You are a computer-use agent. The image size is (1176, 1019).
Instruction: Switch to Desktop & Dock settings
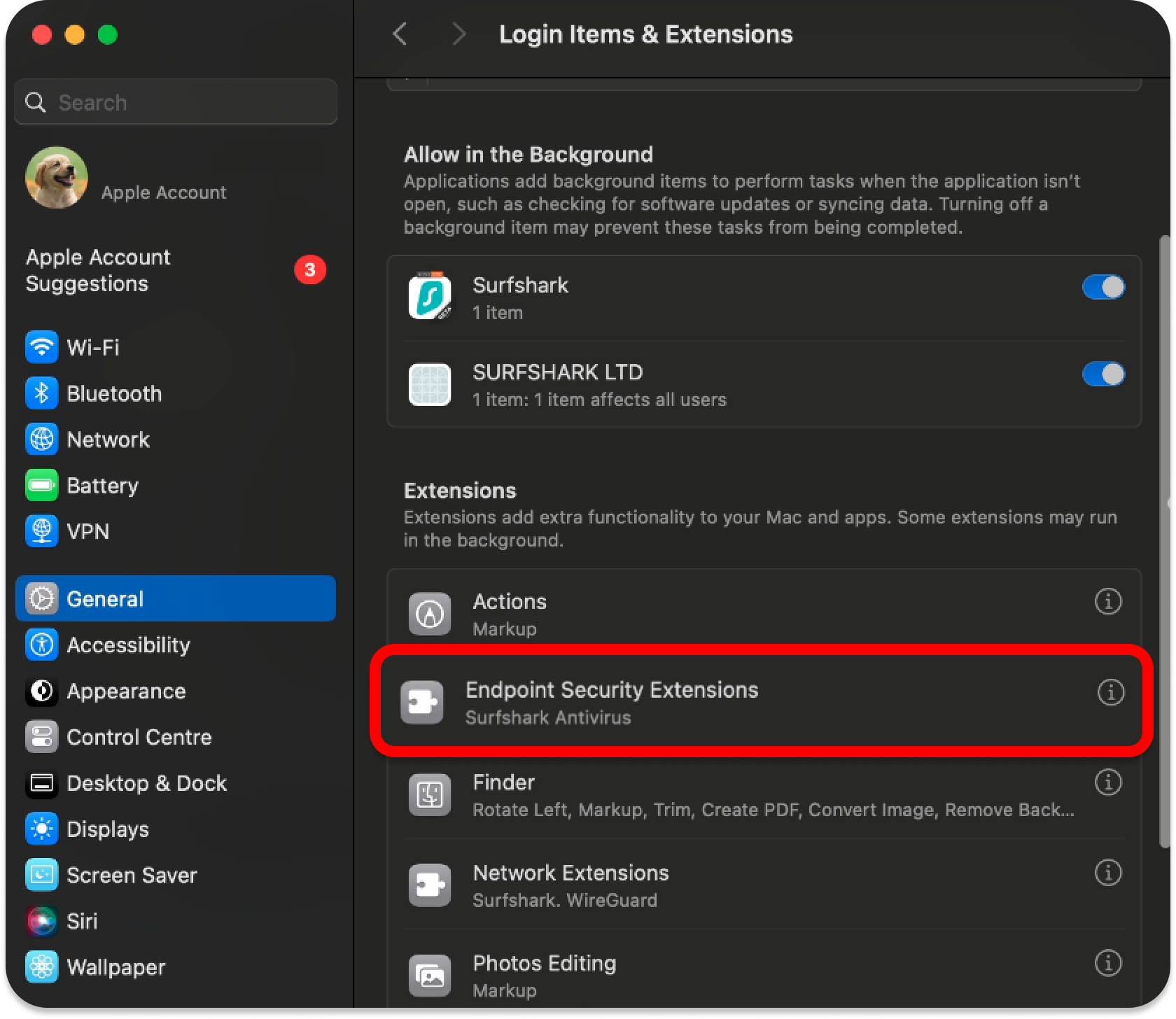(146, 783)
